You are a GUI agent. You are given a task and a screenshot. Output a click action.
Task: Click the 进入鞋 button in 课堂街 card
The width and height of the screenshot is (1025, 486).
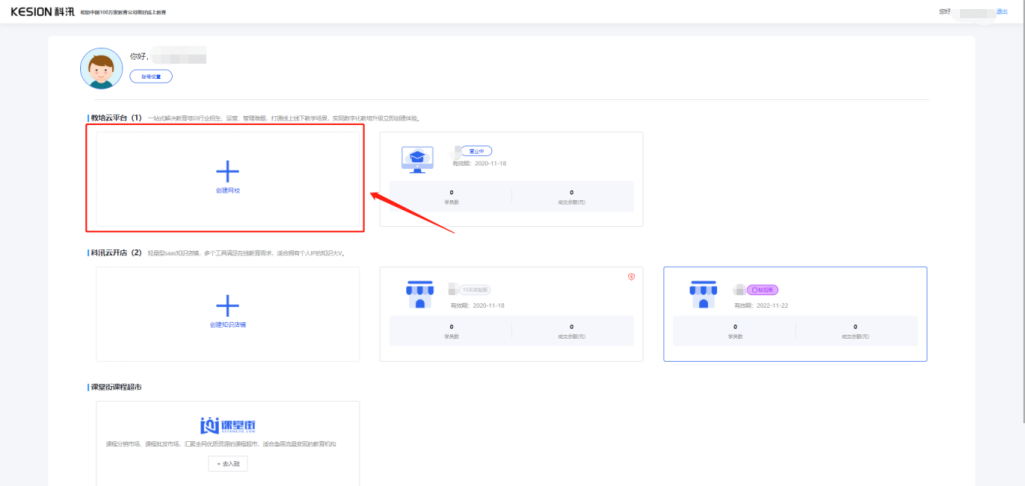pos(228,464)
